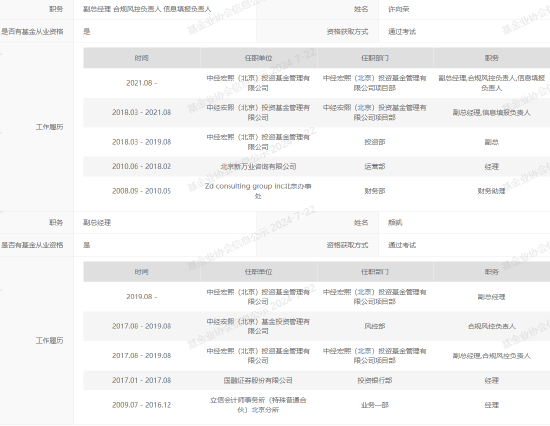Click the name value in second person section
Image resolution: width=550 pixels, height=426 pixels.
click(x=395, y=223)
